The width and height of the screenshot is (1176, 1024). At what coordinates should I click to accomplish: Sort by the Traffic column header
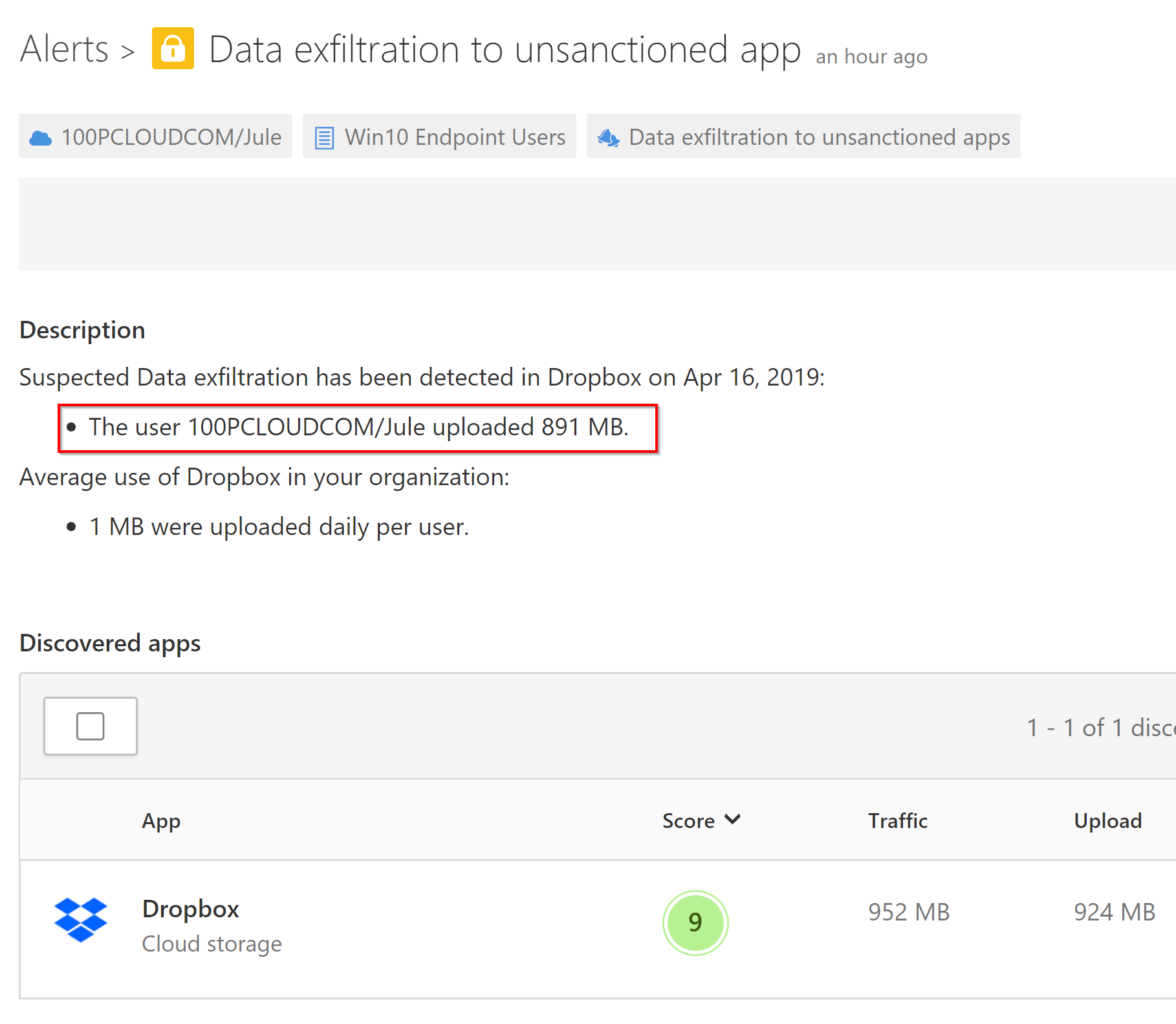click(x=897, y=821)
